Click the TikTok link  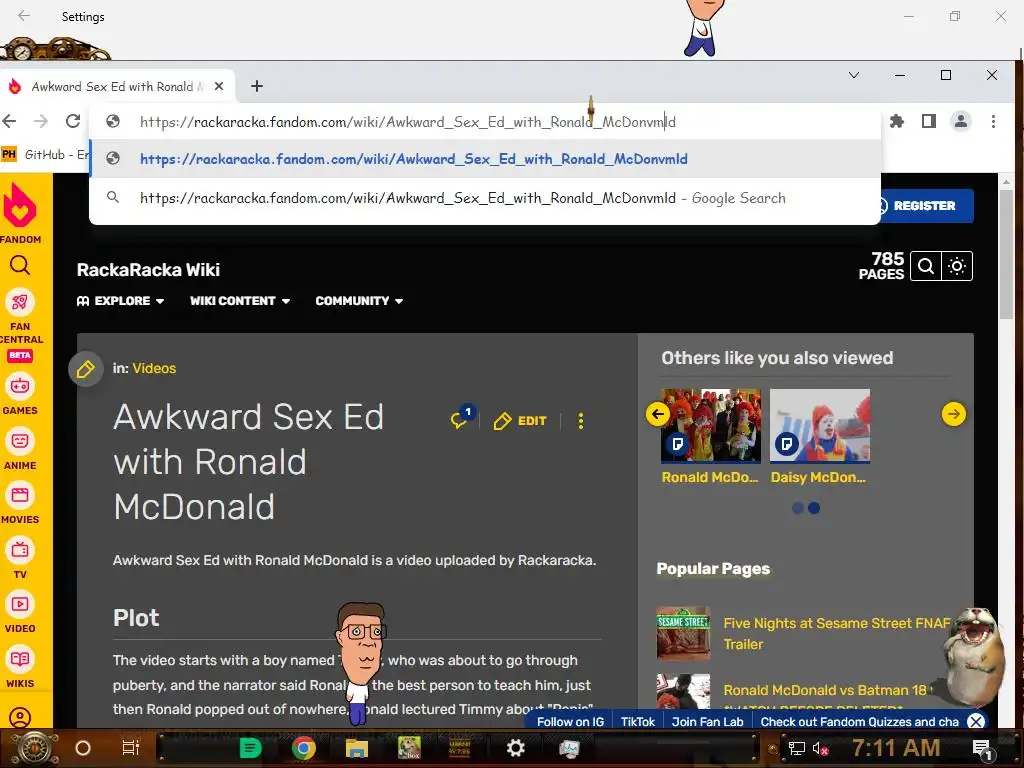click(x=637, y=722)
